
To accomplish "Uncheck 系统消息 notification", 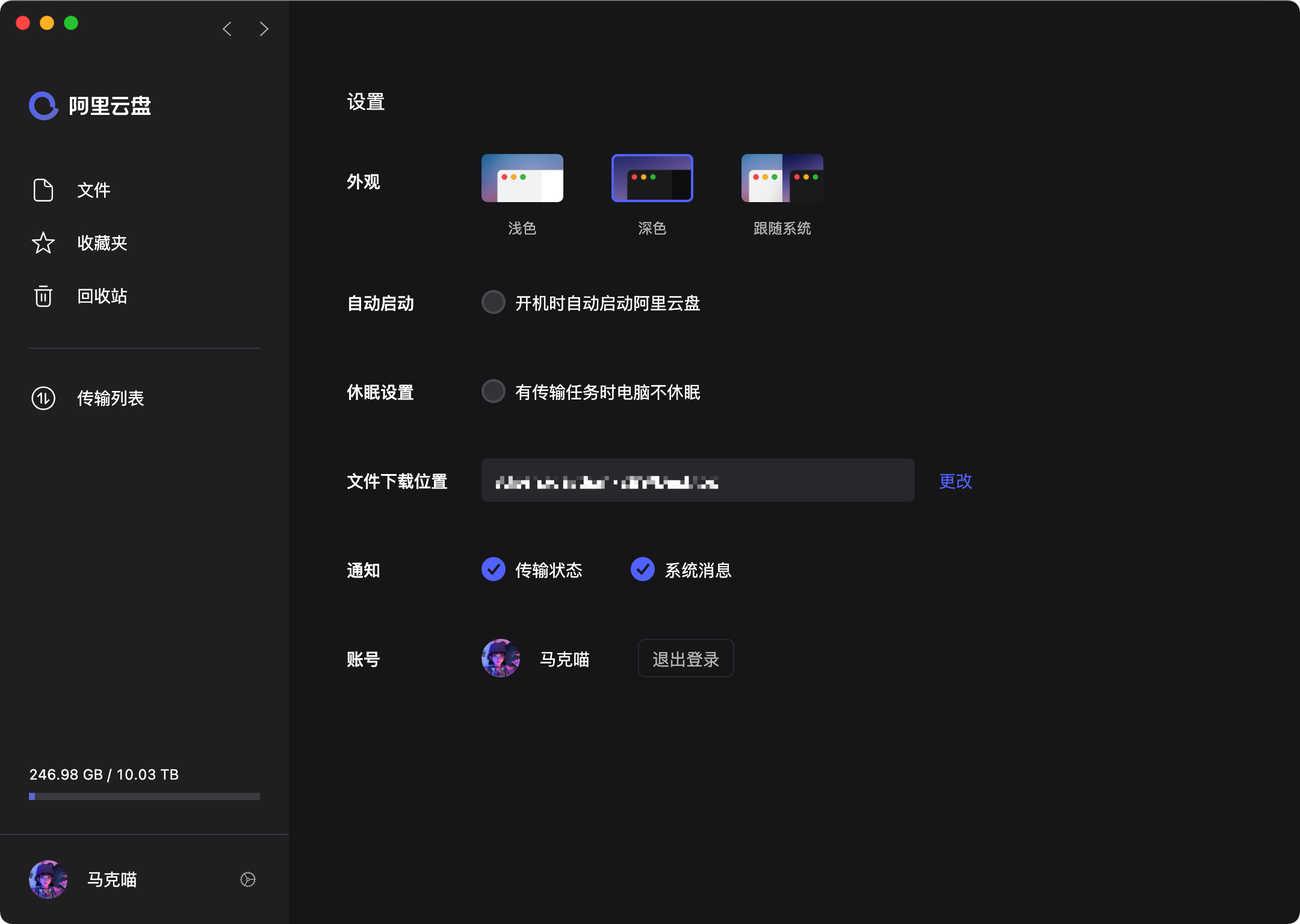I will 643,570.
